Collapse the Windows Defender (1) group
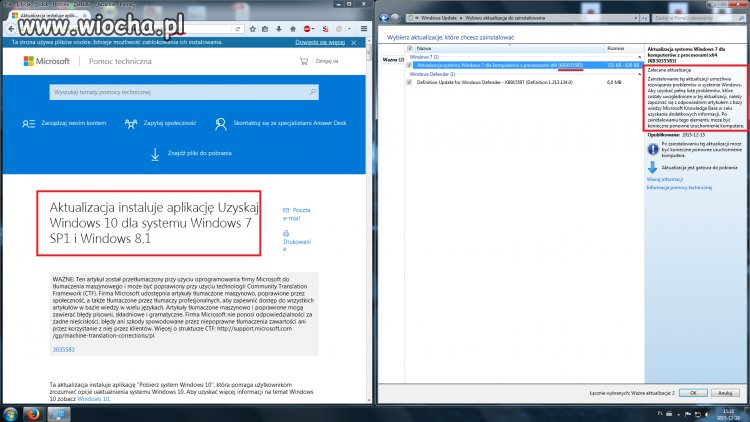The height and width of the screenshot is (422, 750). click(x=639, y=75)
